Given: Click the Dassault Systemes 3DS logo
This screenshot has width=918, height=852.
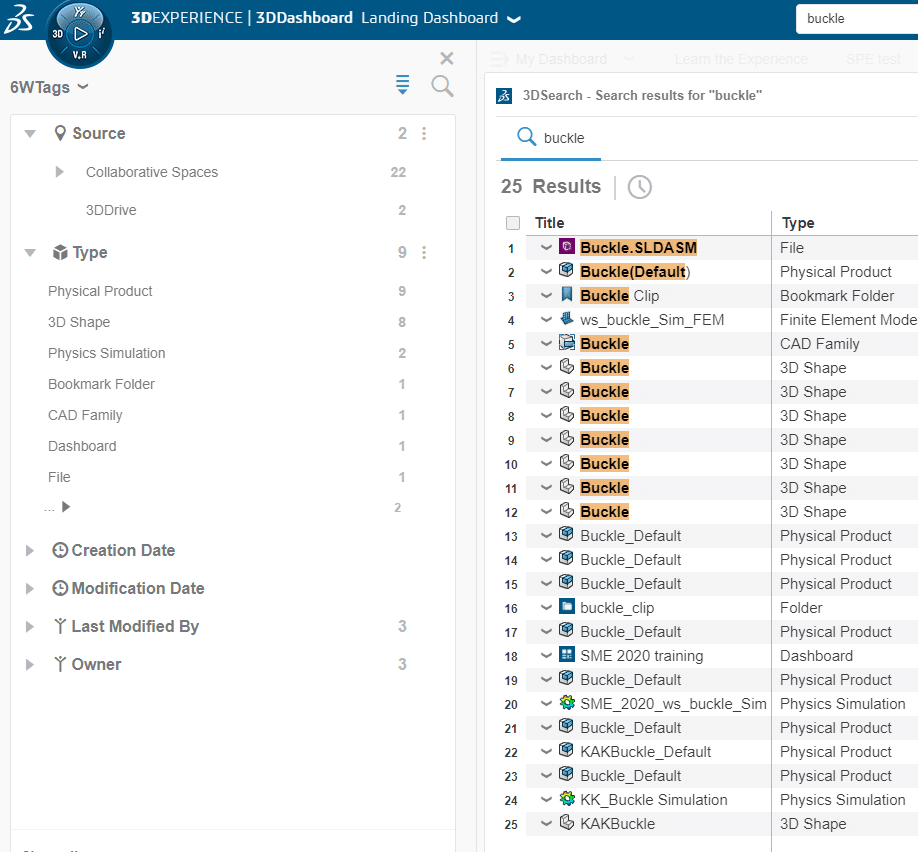Looking at the screenshot, I should pos(18,18).
